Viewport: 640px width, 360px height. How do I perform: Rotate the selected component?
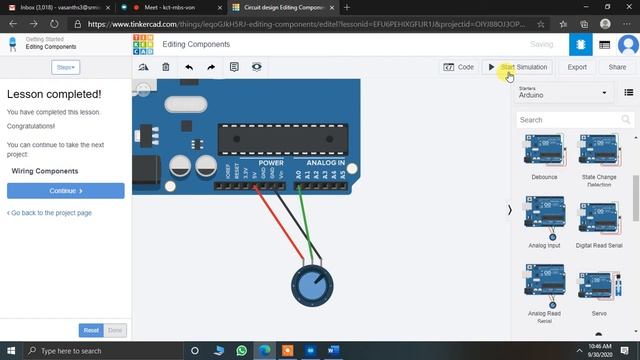pyautogui.click(x=143, y=67)
